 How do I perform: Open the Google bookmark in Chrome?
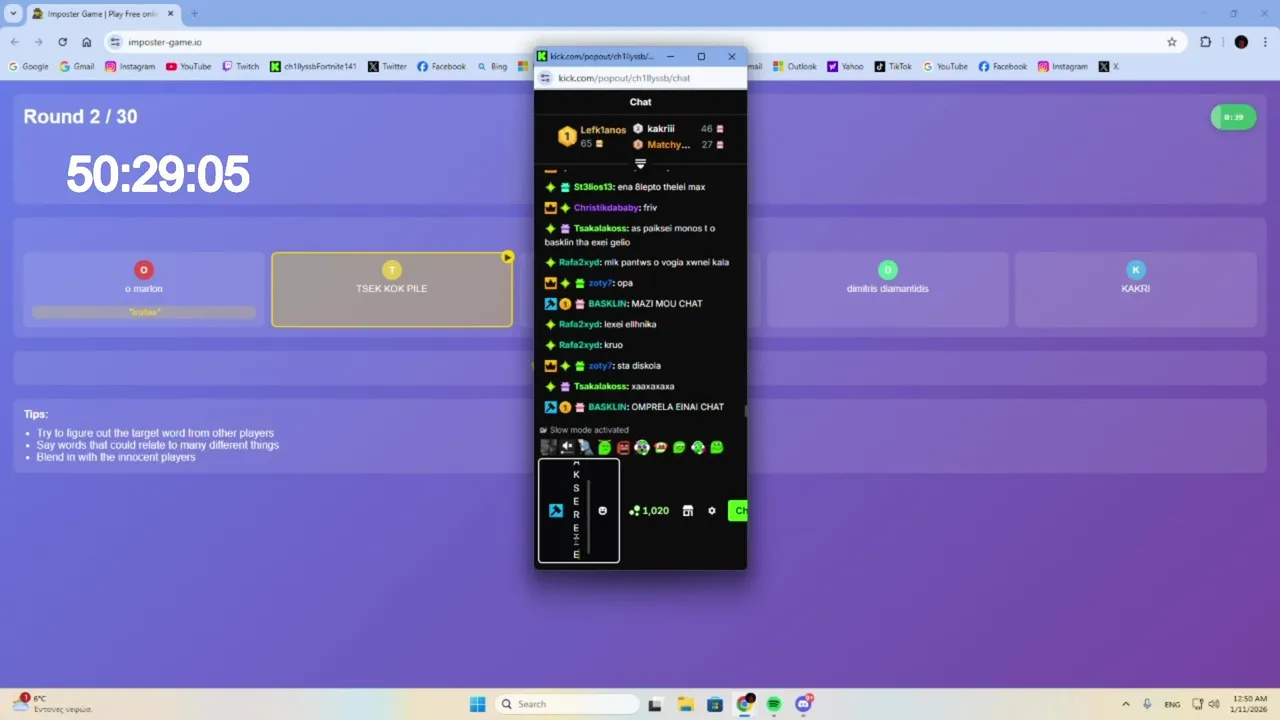(x=28, y=66)
